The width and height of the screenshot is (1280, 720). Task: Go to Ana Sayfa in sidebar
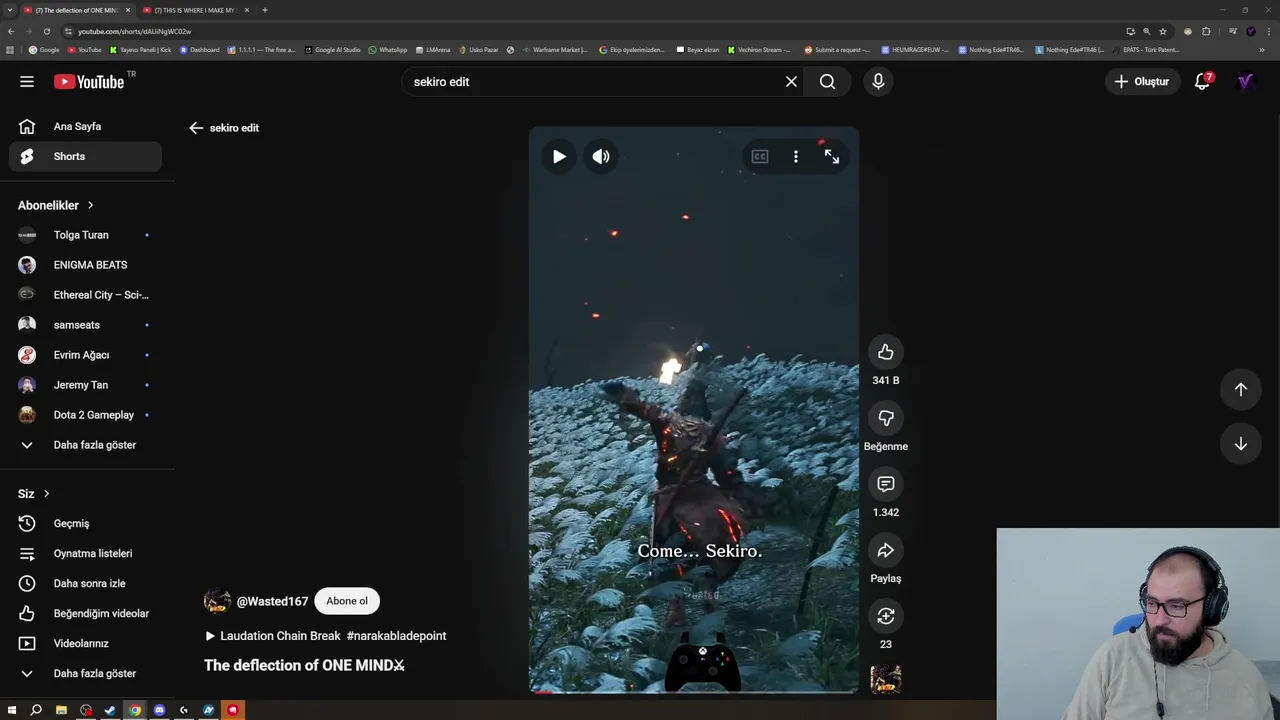85,127
